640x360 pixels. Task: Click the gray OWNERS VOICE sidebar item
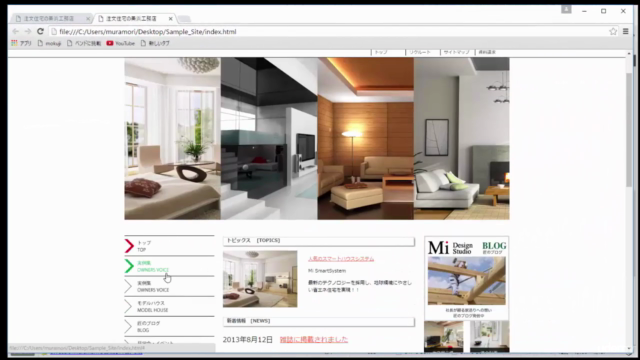click(x=169, y=286)
